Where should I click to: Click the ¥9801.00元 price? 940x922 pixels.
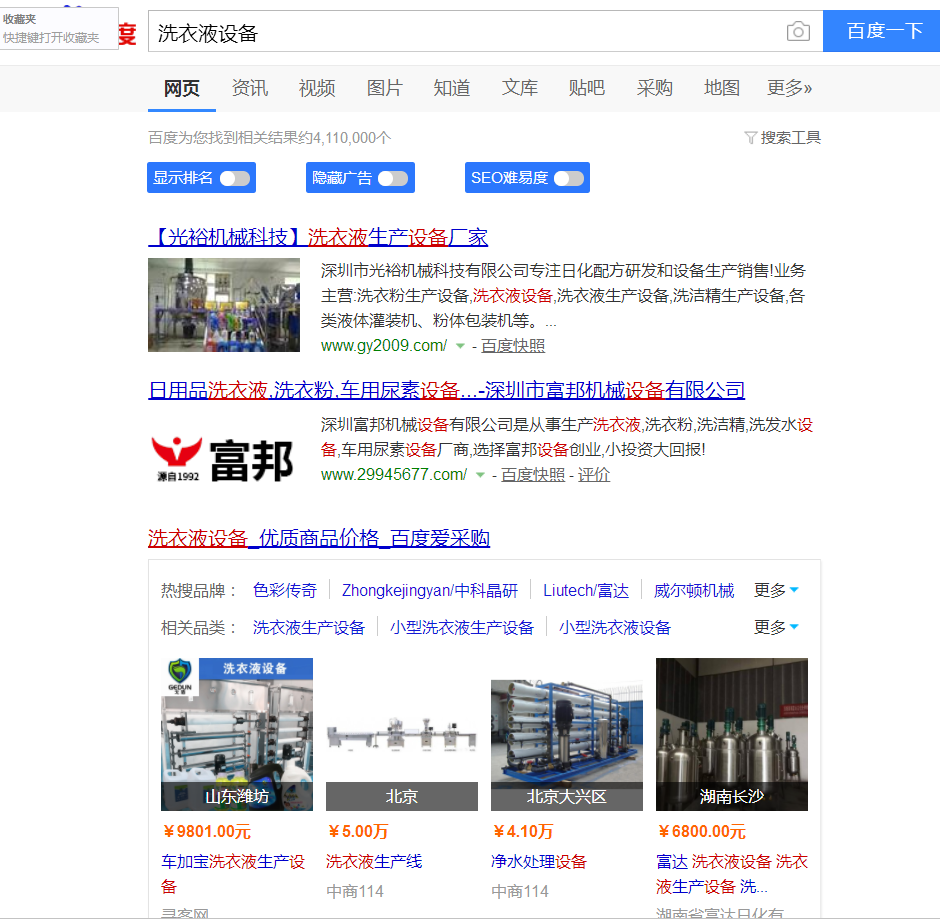tap(207, 831)
